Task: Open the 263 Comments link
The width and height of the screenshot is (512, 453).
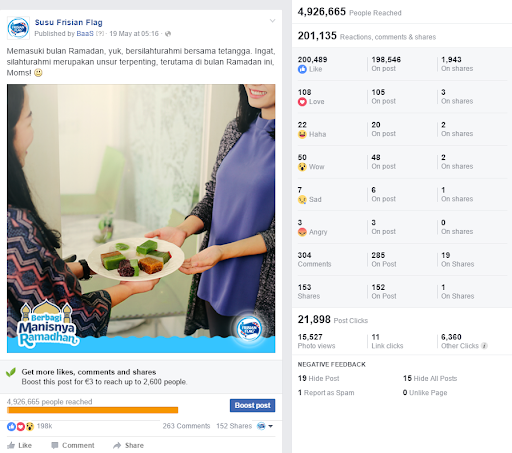Action: (x=186, y=426)
